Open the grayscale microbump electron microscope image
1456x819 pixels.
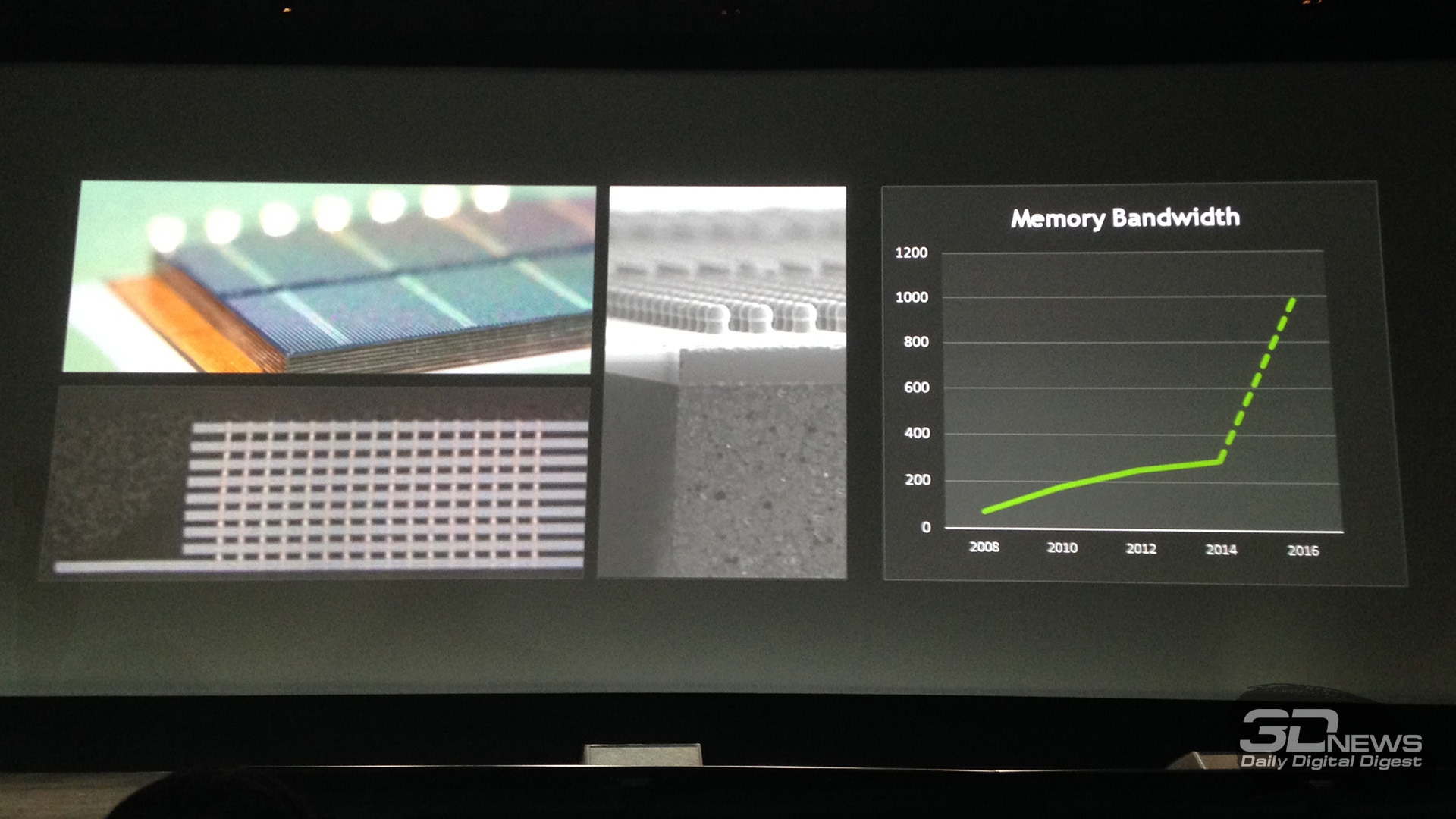click(x=724, y=382)
